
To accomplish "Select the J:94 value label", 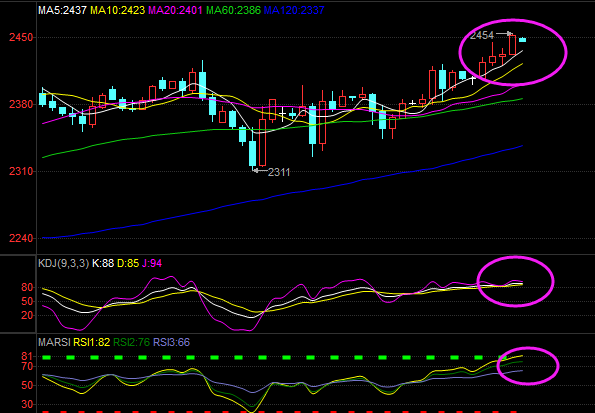I will pos(152,263).
